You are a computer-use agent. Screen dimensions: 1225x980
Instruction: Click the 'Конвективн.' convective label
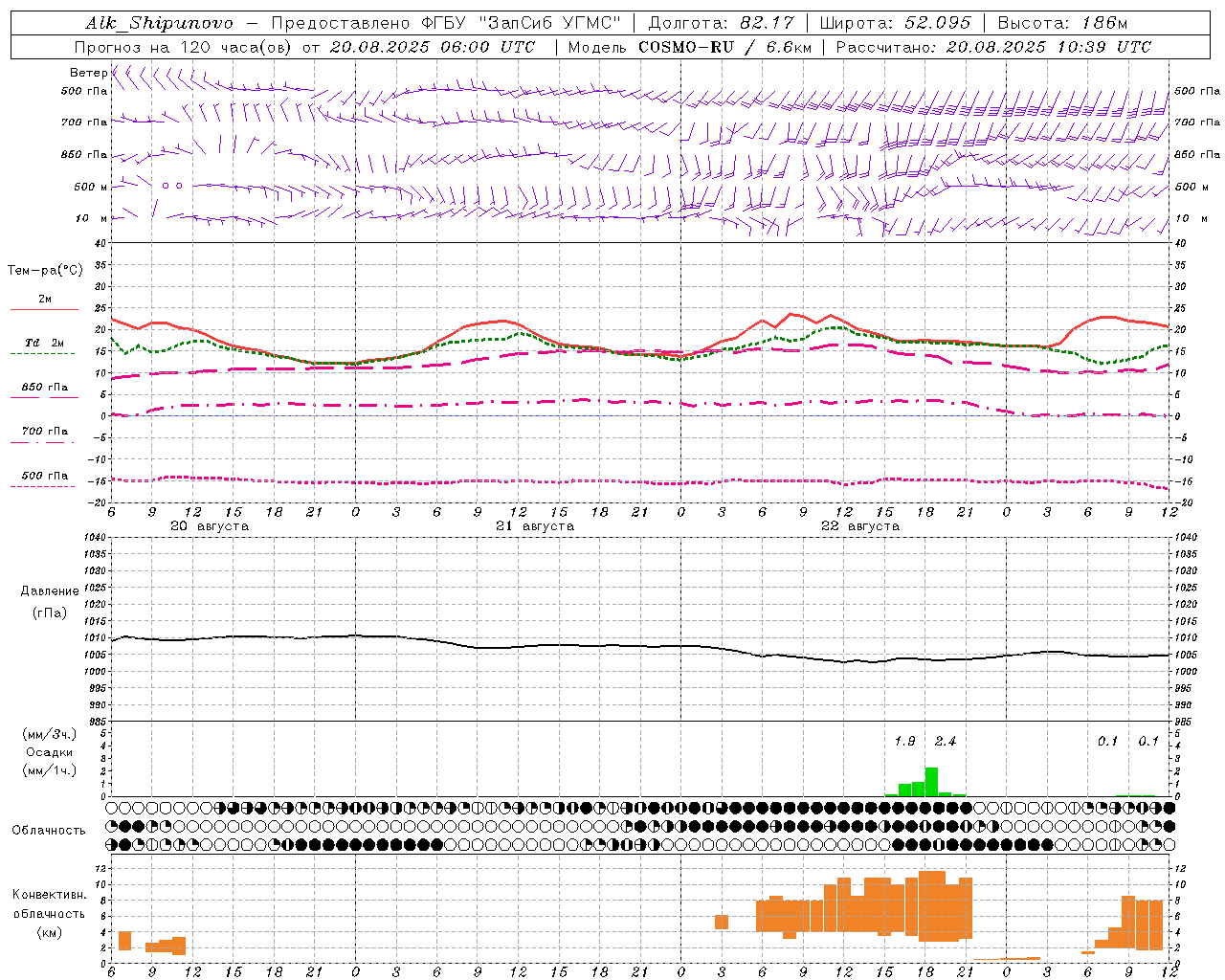point(49,895)
